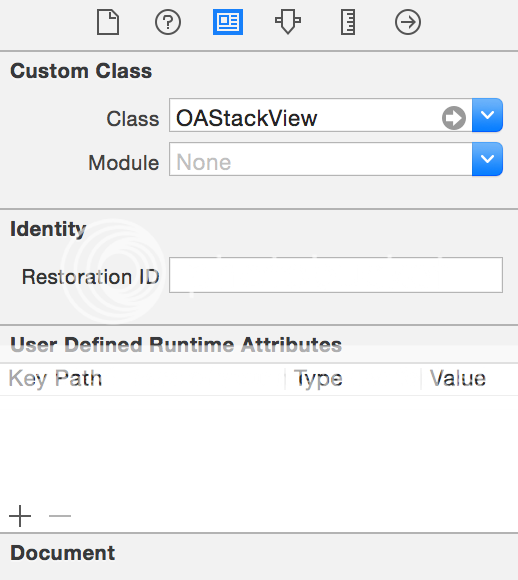The width and height of the screenshot is (518, 580).
Task: Click the Class field containing OAStackView
Action: pyautogui.click(x=320, y=115)
